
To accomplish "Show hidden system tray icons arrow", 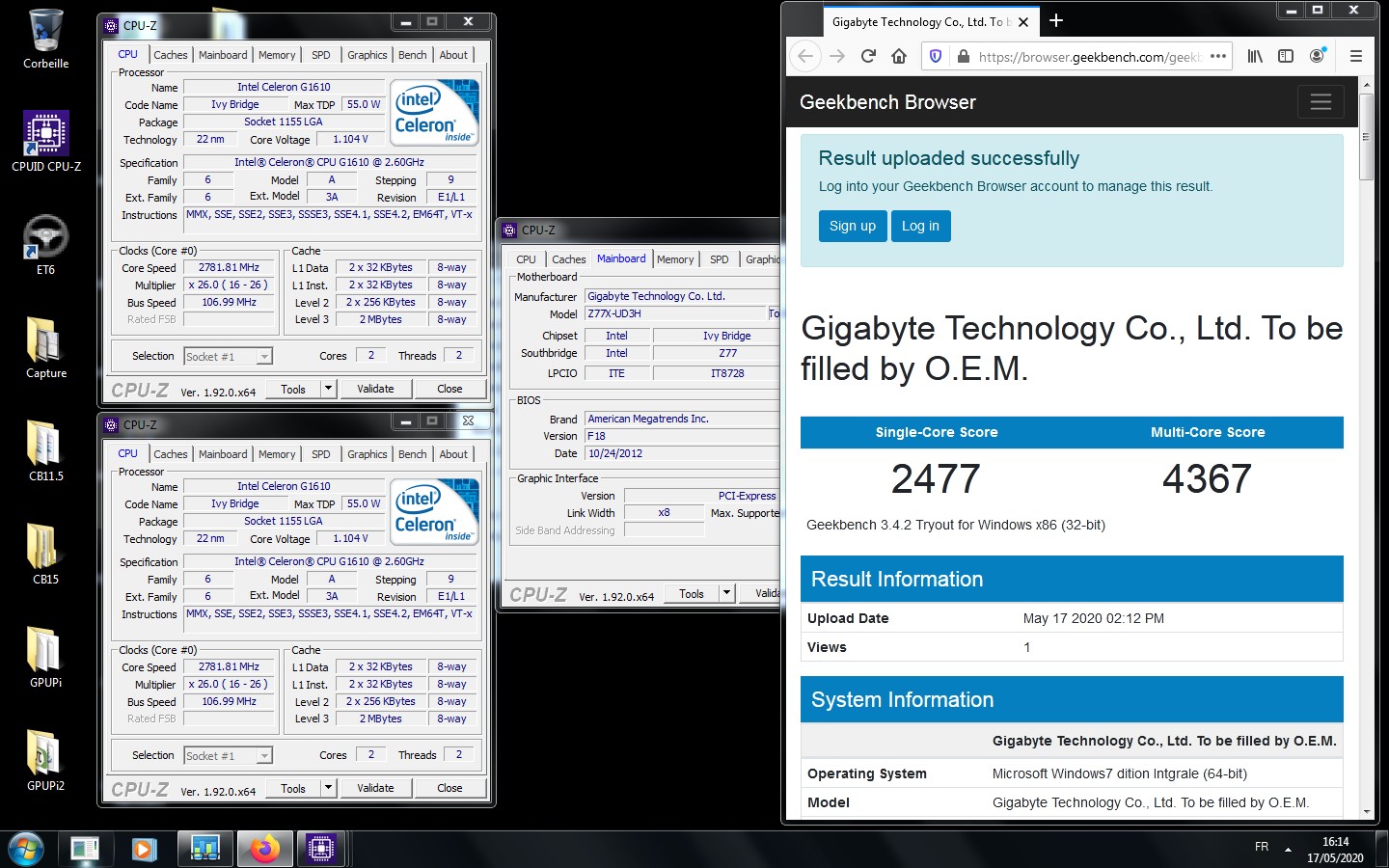I will click(x=1288, y=850).
